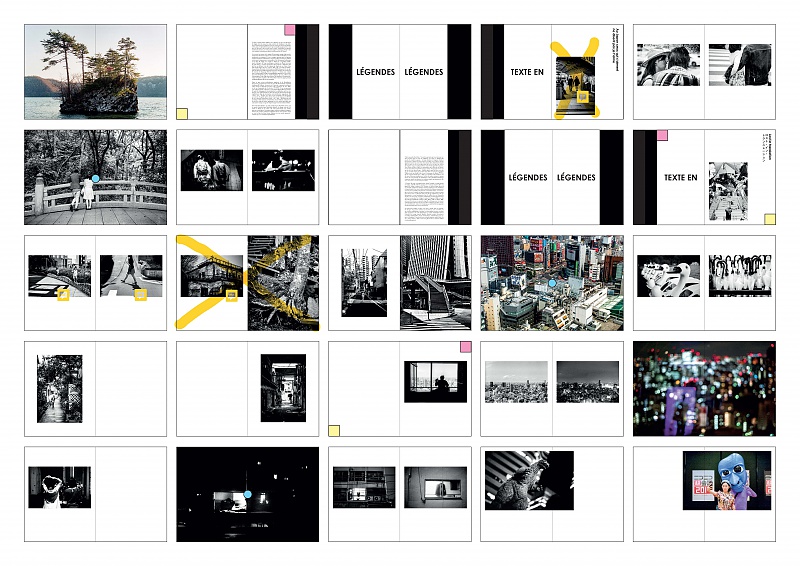
Task: Select the yellow icon on the walking pedestrian photo
Action: [141, 294]
